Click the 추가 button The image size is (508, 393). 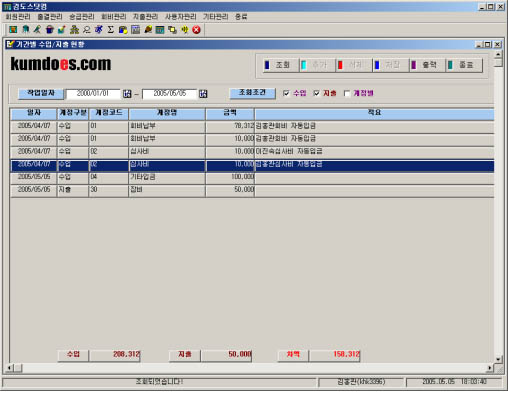(x=317, y=65)
